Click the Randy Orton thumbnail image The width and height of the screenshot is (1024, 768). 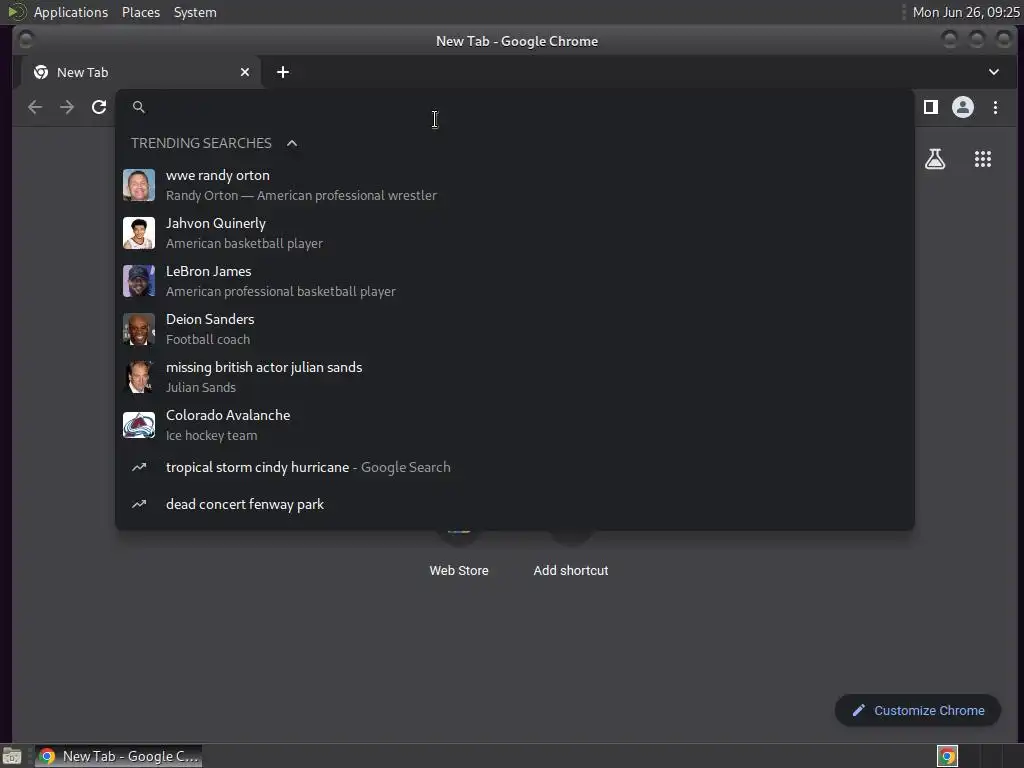(139, 185)
